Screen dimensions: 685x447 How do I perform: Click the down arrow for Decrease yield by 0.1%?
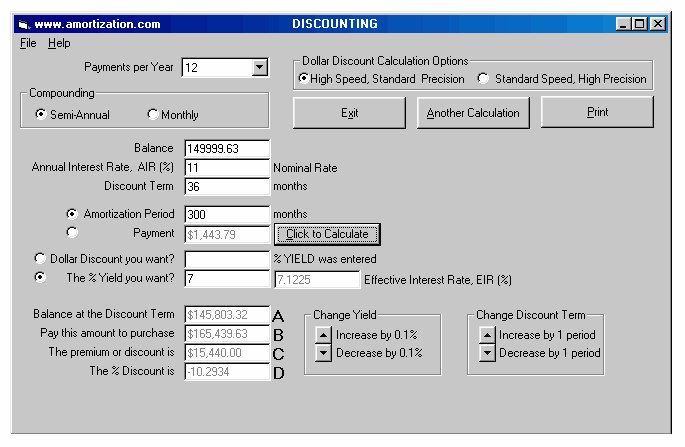(x=323, y=353)
